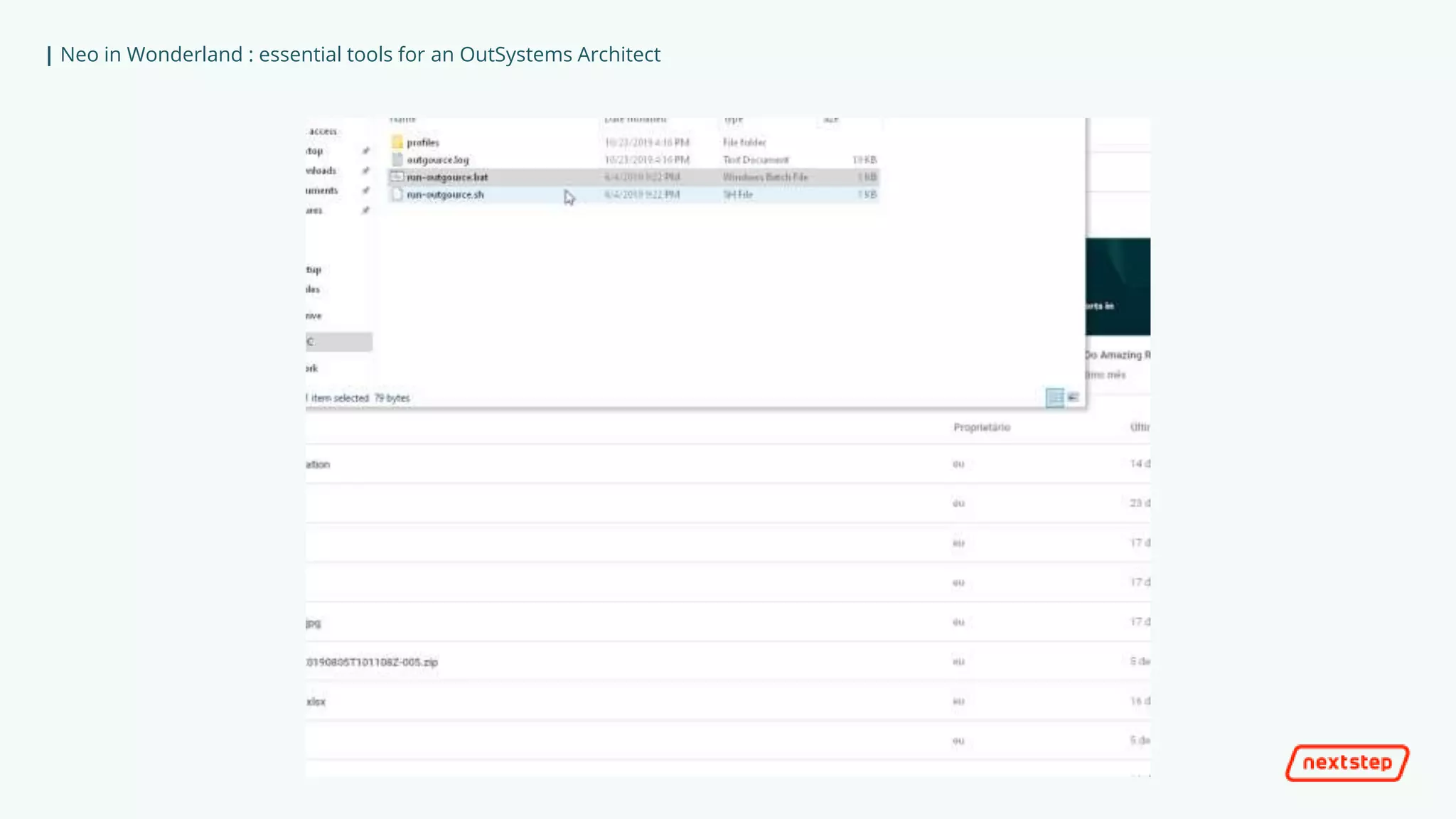Screen dimensions: 1456x819
Task: Click the dark Amazing article thumbnail
Action: click(1118, 287)
